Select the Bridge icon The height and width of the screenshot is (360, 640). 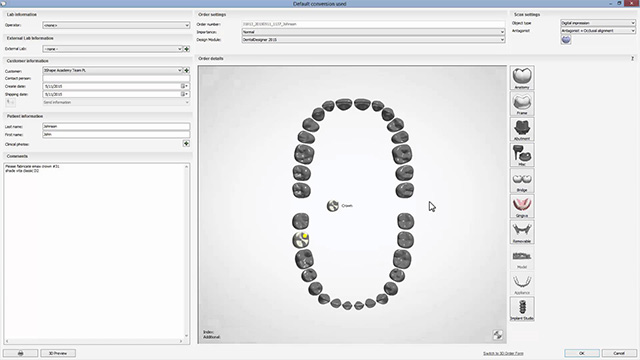click(x=522, y=180)
